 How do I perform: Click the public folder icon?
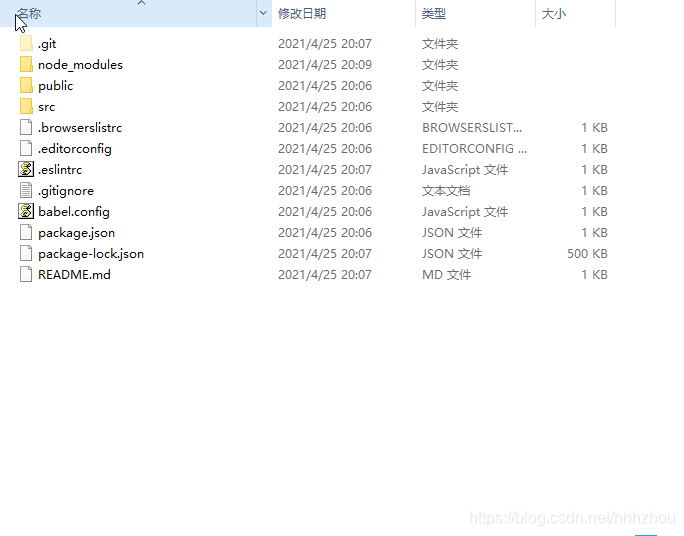point(26,85)
